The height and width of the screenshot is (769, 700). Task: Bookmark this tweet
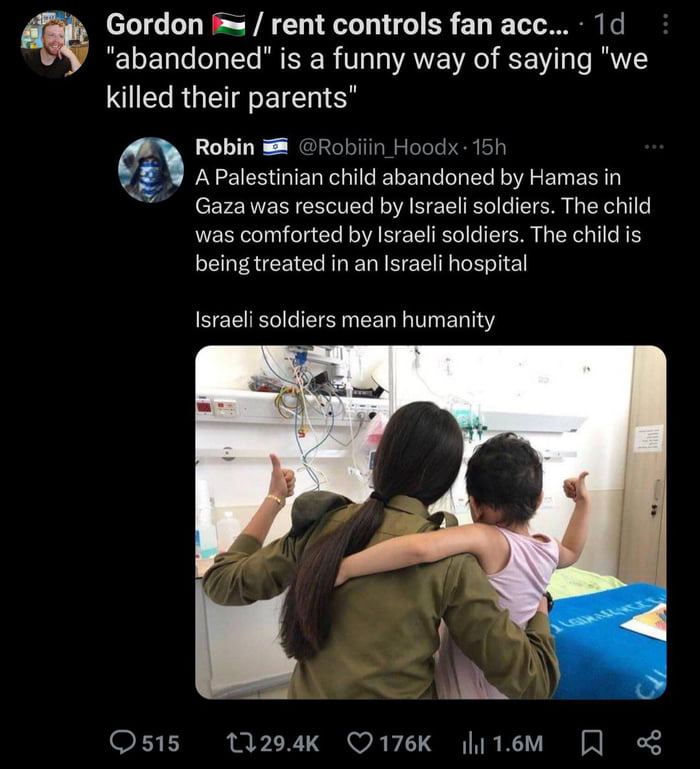(592, 743)
